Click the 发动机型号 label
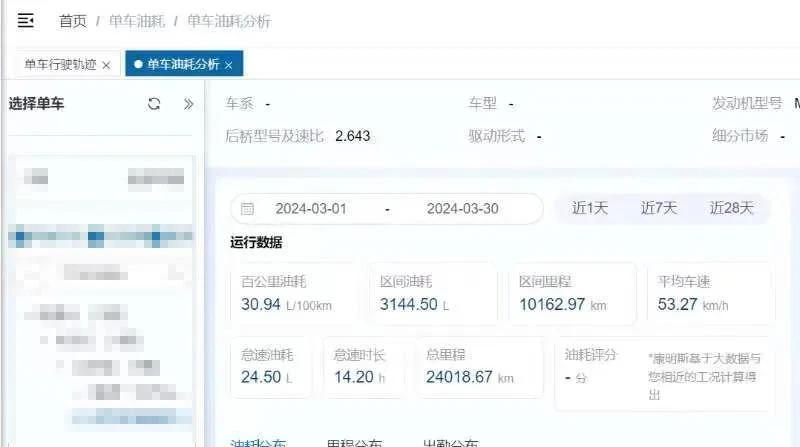Image resolution: width=800 pixels, height=447 pixels. 747,104
